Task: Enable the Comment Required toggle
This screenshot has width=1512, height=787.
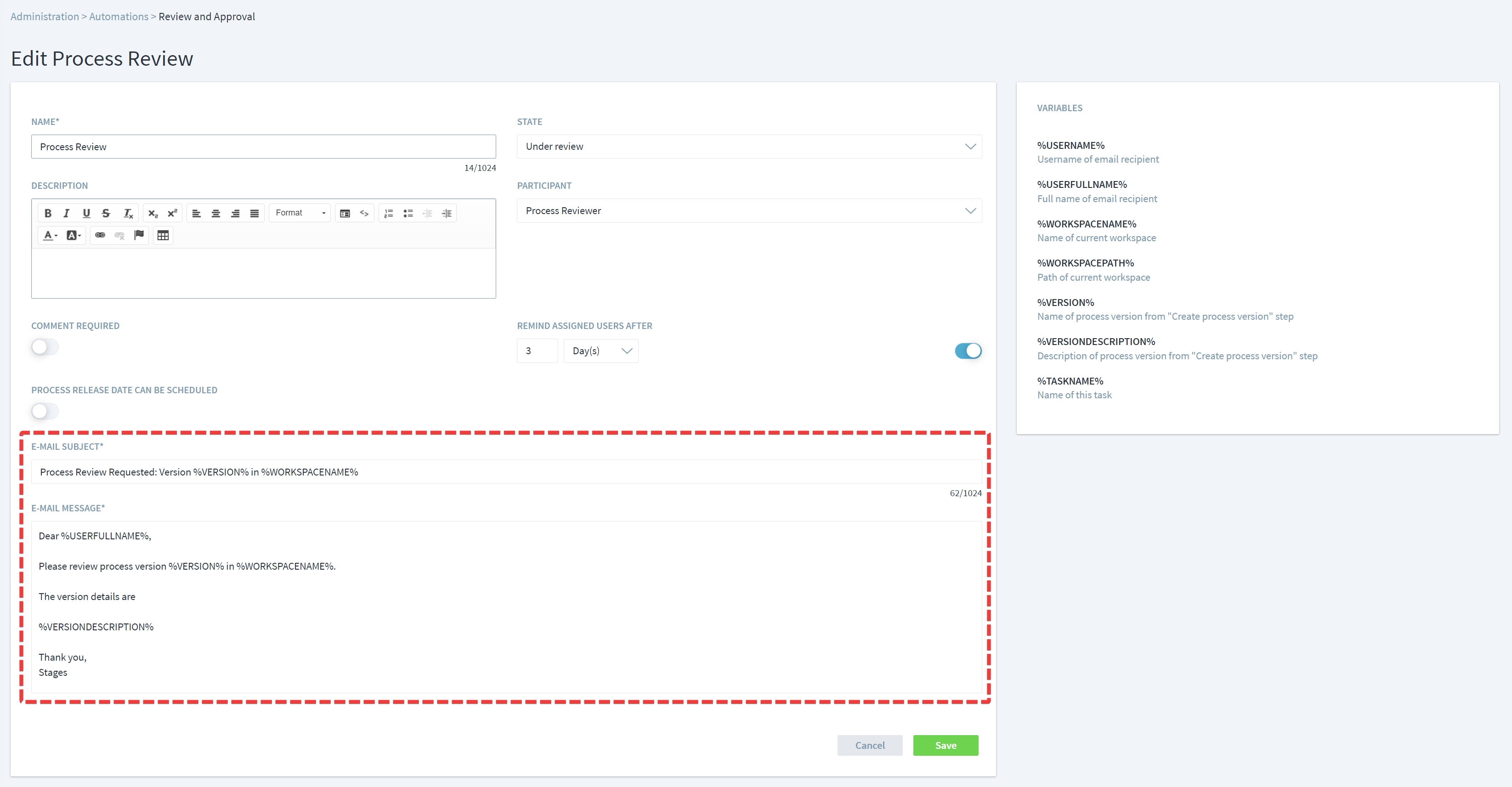Action: click(x=45, y=347)
